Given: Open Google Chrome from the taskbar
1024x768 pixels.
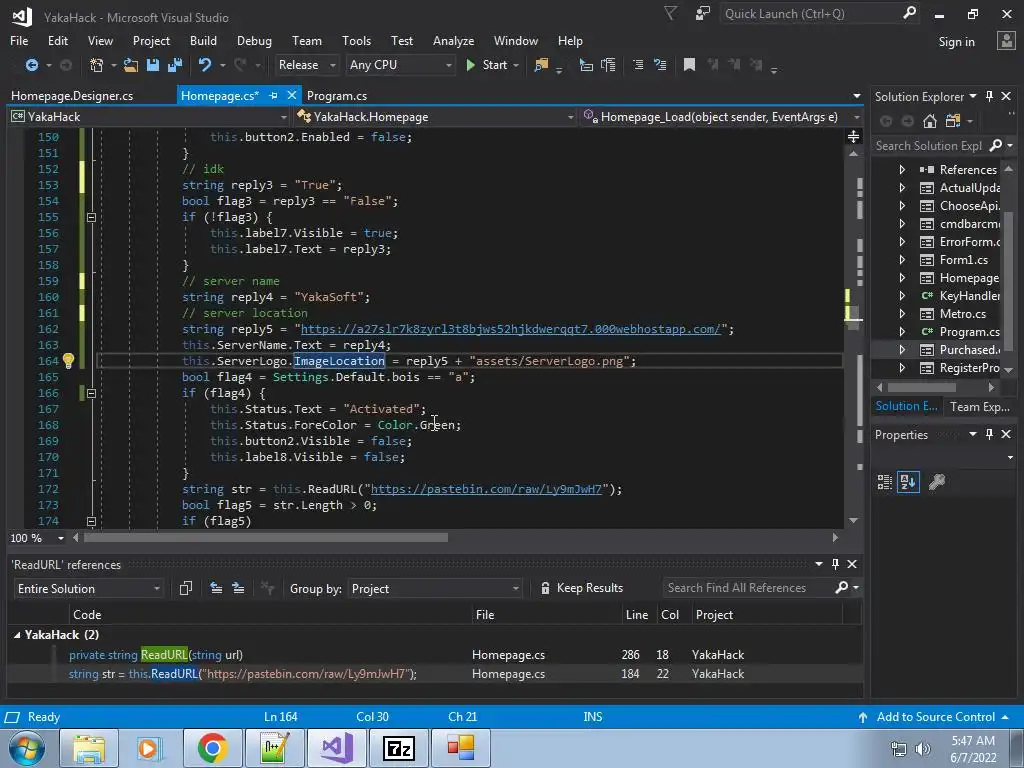Looking at the screenshot, I should click(x=212, y=748).
